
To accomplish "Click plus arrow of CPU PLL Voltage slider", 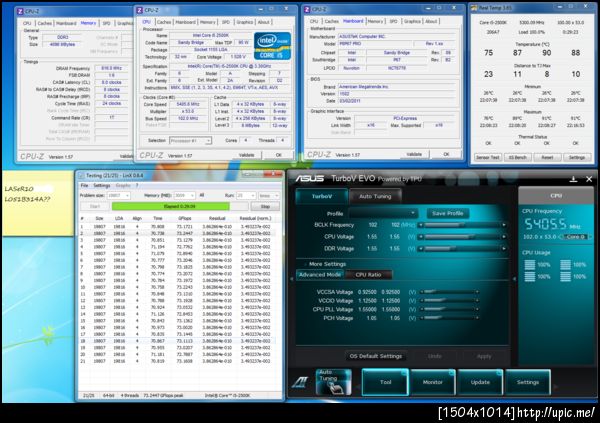I will [x=477, y=309].
